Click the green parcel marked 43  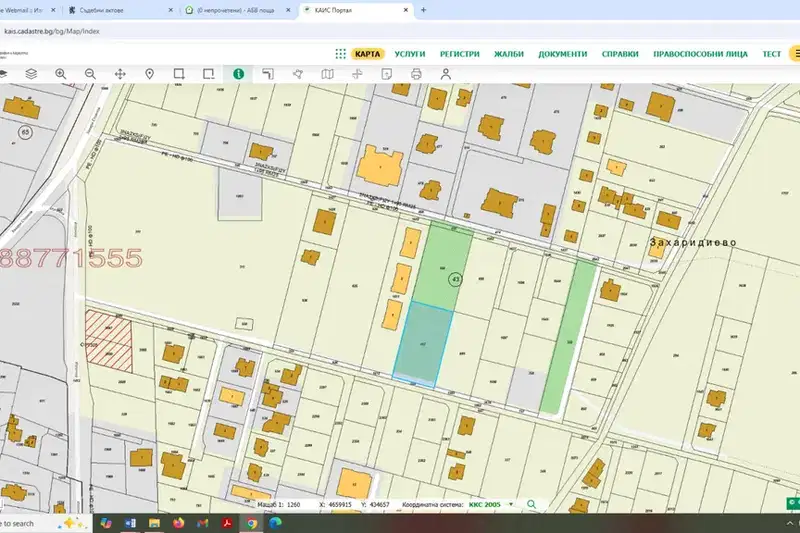pyautogui.click(x=443, y=266)
